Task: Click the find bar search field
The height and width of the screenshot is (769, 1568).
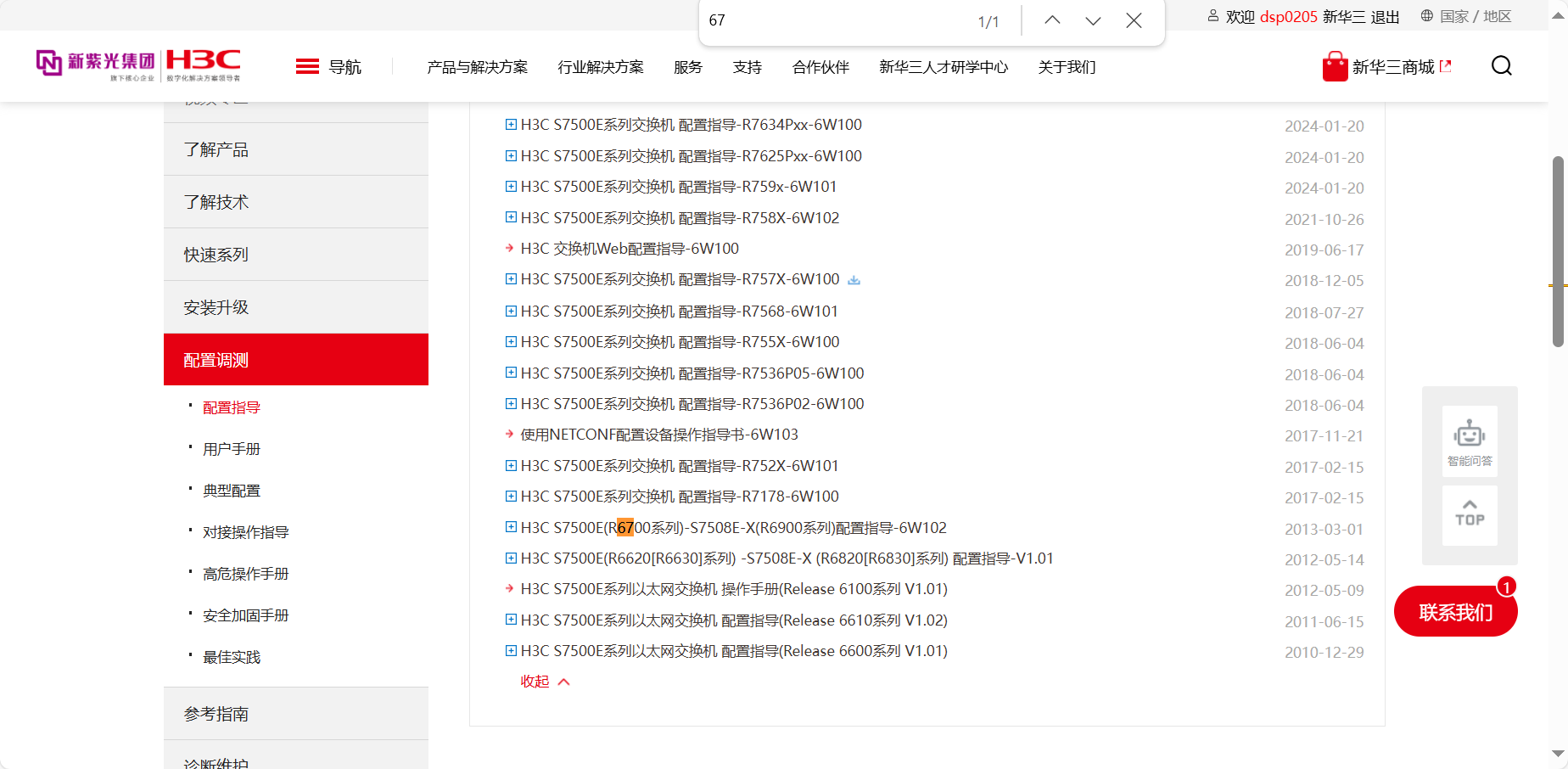Action: click(x=836, y=20)
